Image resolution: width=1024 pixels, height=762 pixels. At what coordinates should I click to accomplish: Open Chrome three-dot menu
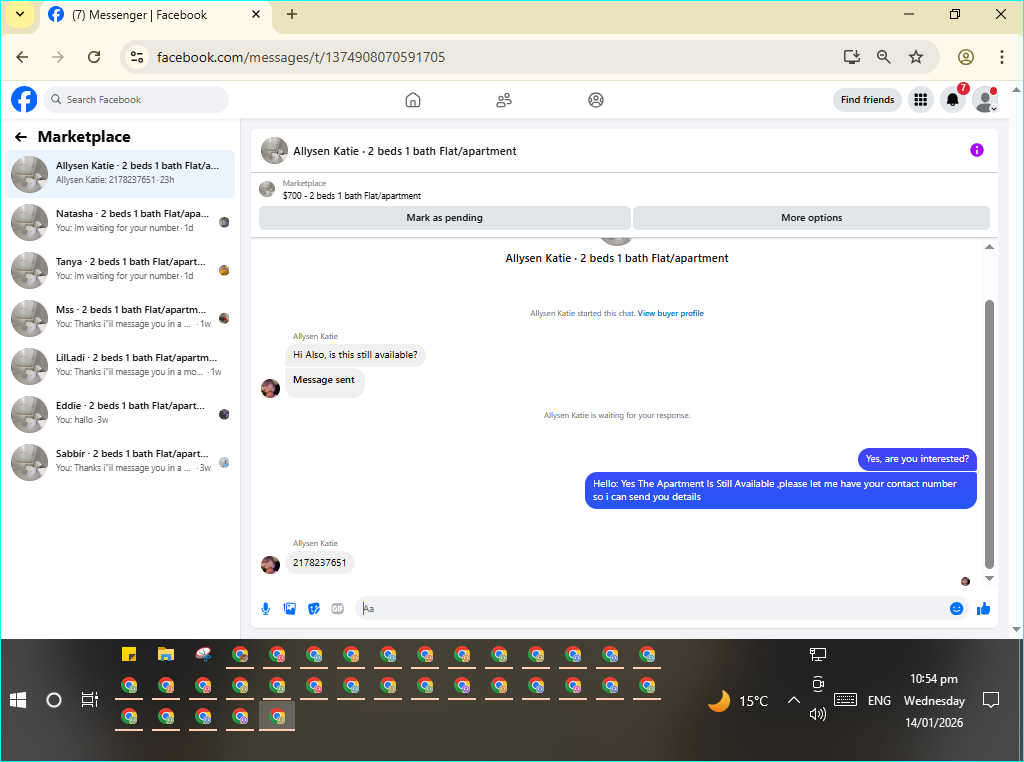pyautogui.click(x=1002, y=57)
